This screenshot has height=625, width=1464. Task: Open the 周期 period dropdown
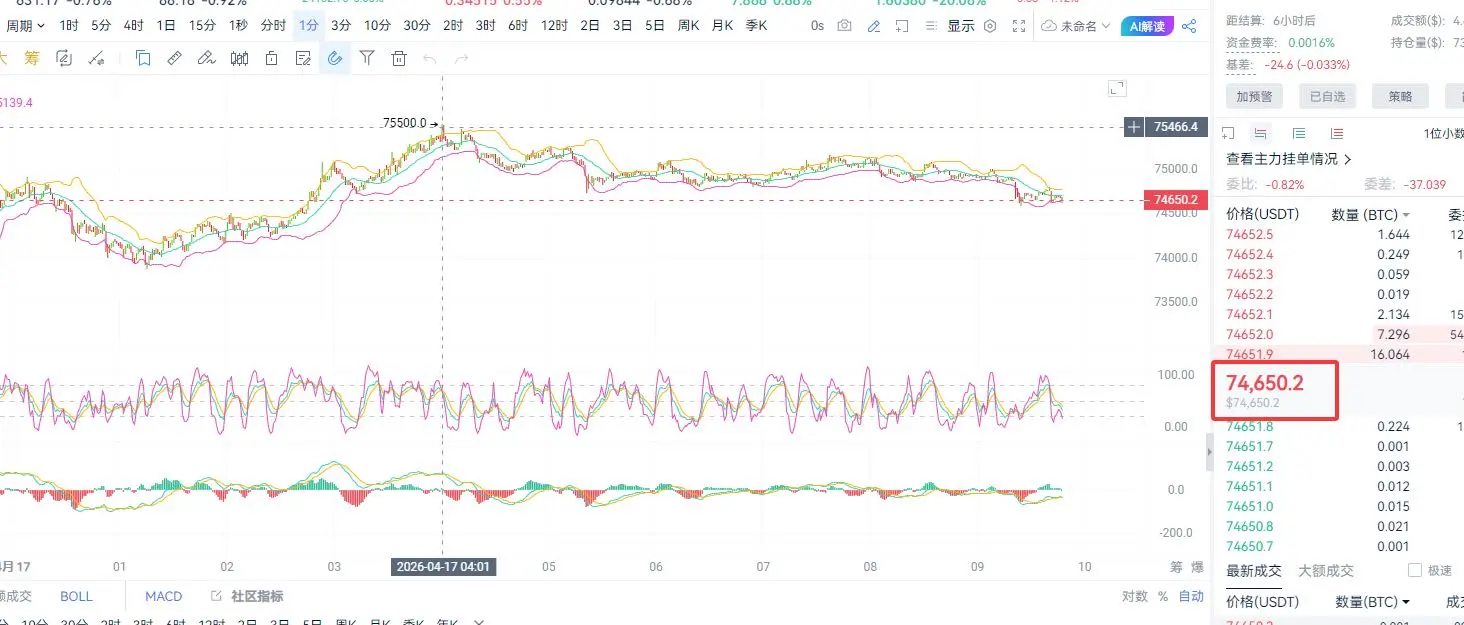tap(26, 26)
